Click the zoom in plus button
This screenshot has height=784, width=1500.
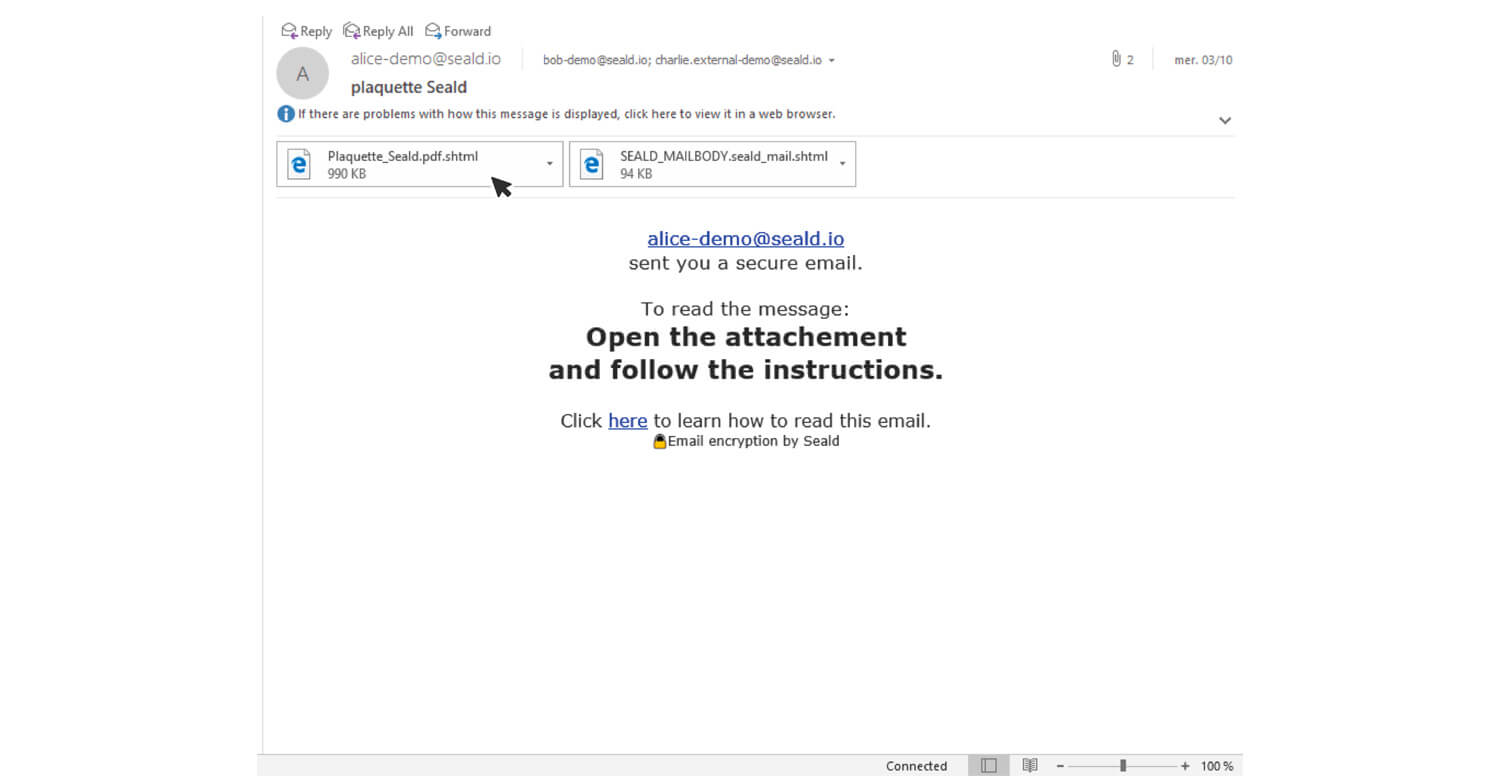pyautogui.click(x=1185, y=766)
